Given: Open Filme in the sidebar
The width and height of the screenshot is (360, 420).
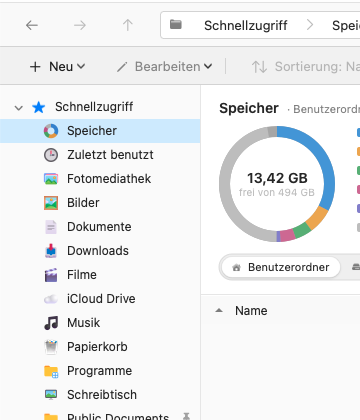Looking at the screenshot, I should point(100,275).
